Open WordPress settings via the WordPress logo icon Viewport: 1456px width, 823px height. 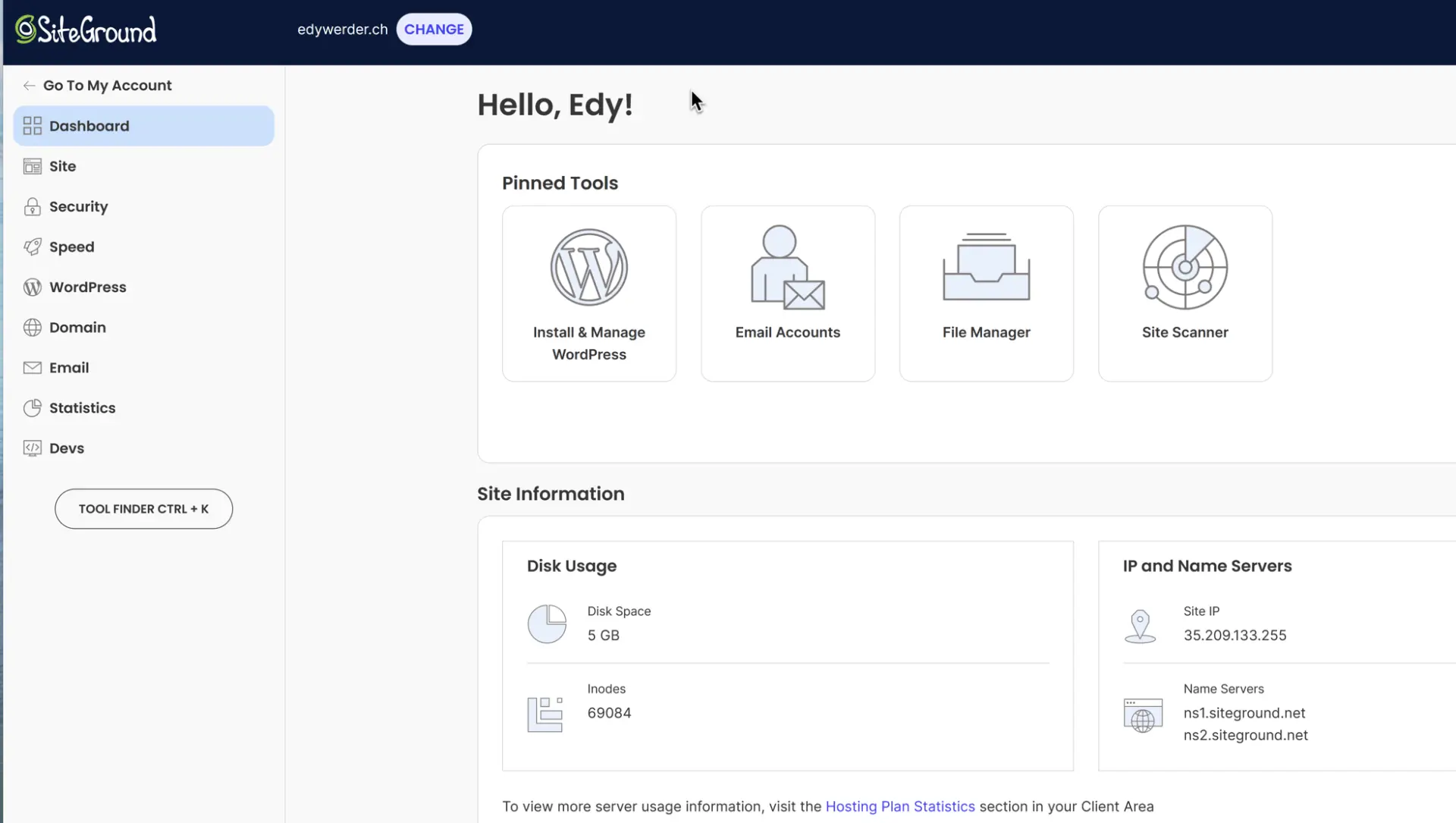click(x=32, y=287)
